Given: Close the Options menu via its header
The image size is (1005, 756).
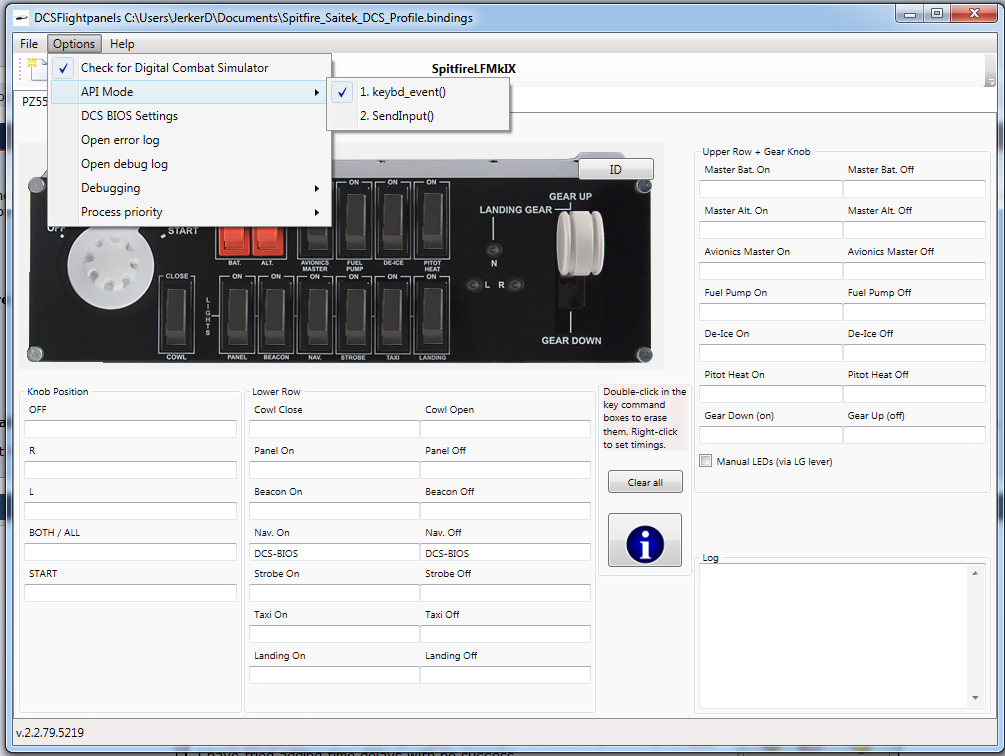Looking at the screenshot, I should (x=74, y=44).
